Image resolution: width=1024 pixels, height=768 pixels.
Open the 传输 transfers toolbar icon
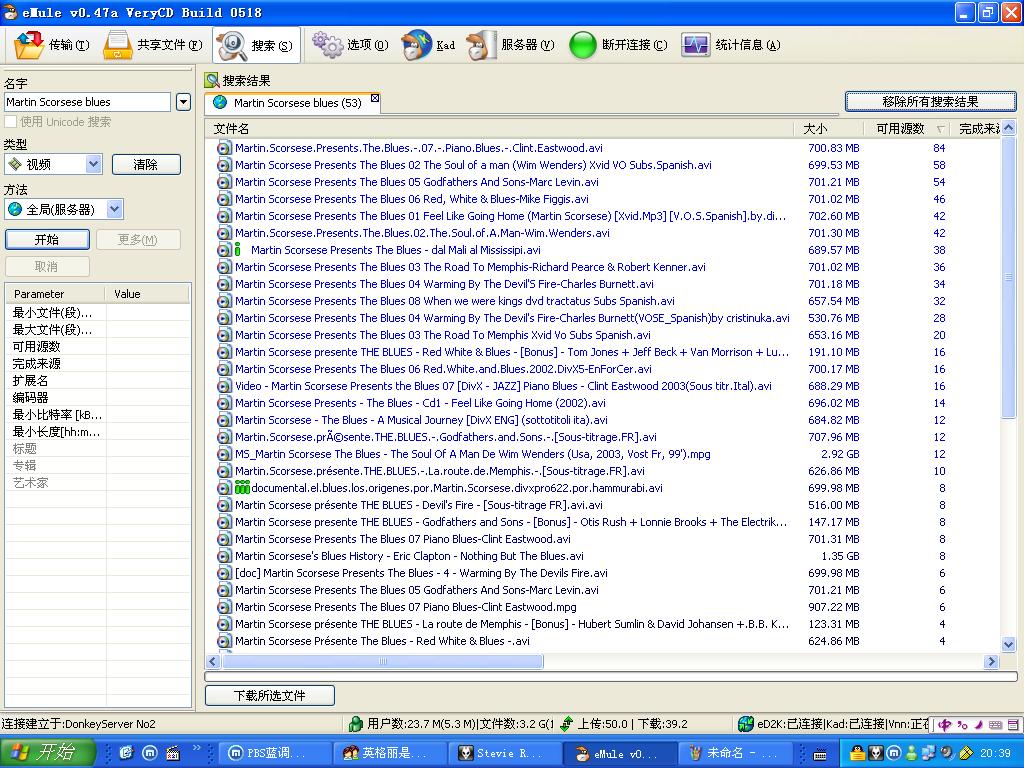[x=30, y=45]
